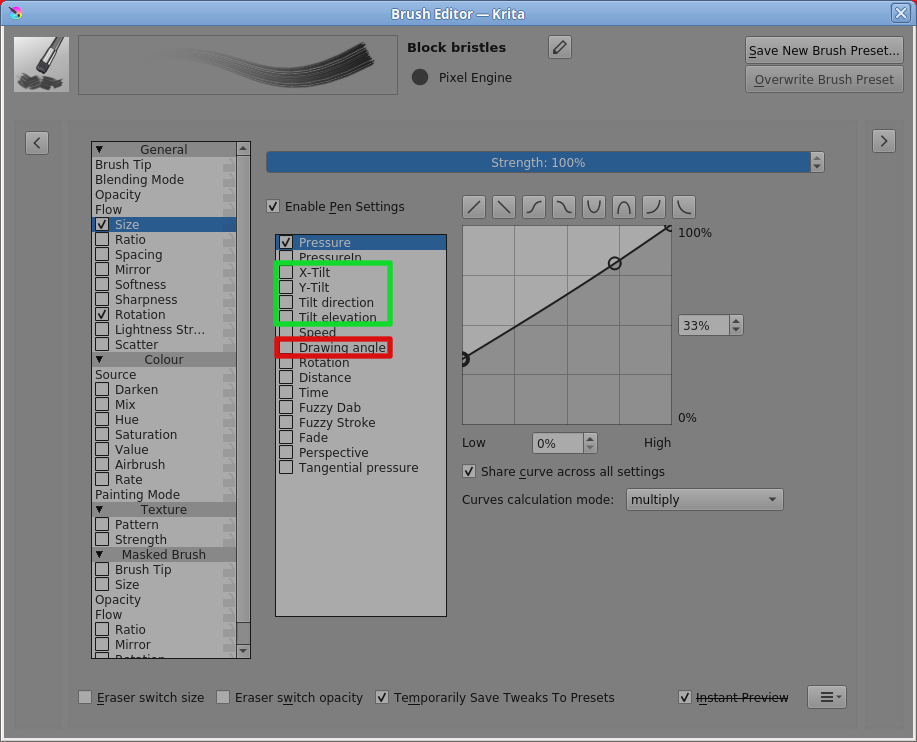Select Flow under General
Screen dimensions: 917x742
(x=109, y=209)
